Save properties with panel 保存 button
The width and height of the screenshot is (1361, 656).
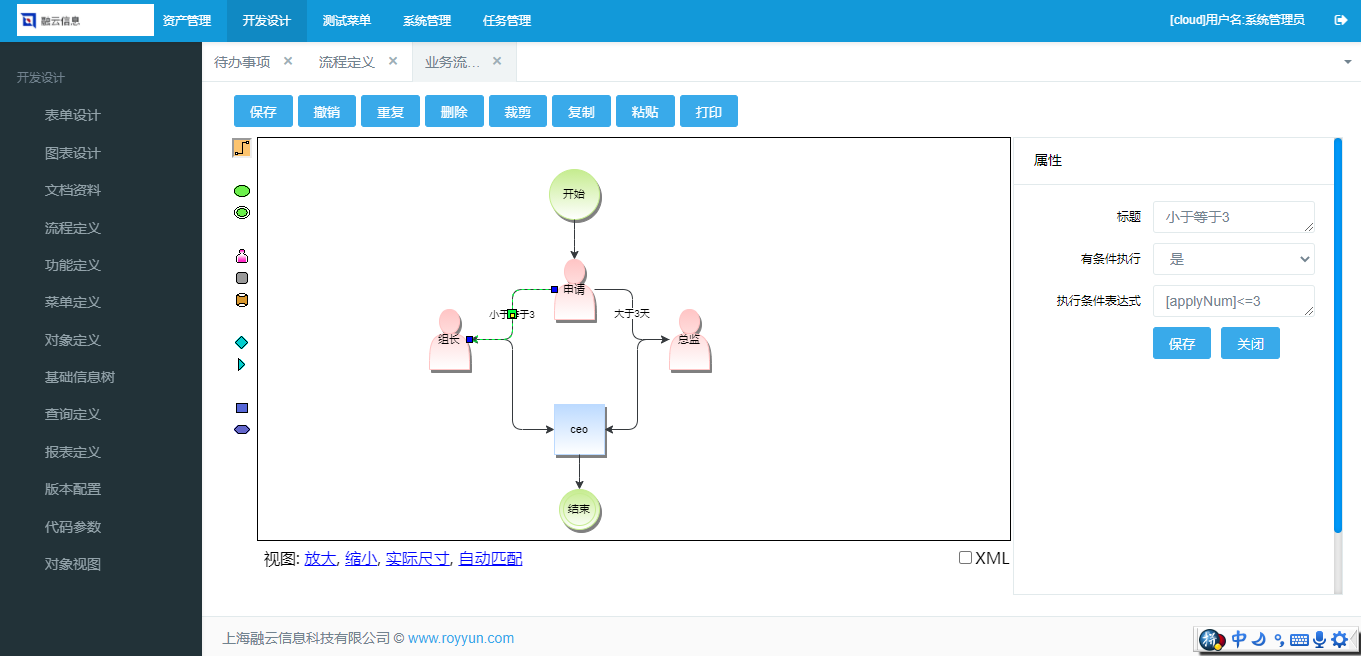click(1182, 343)
